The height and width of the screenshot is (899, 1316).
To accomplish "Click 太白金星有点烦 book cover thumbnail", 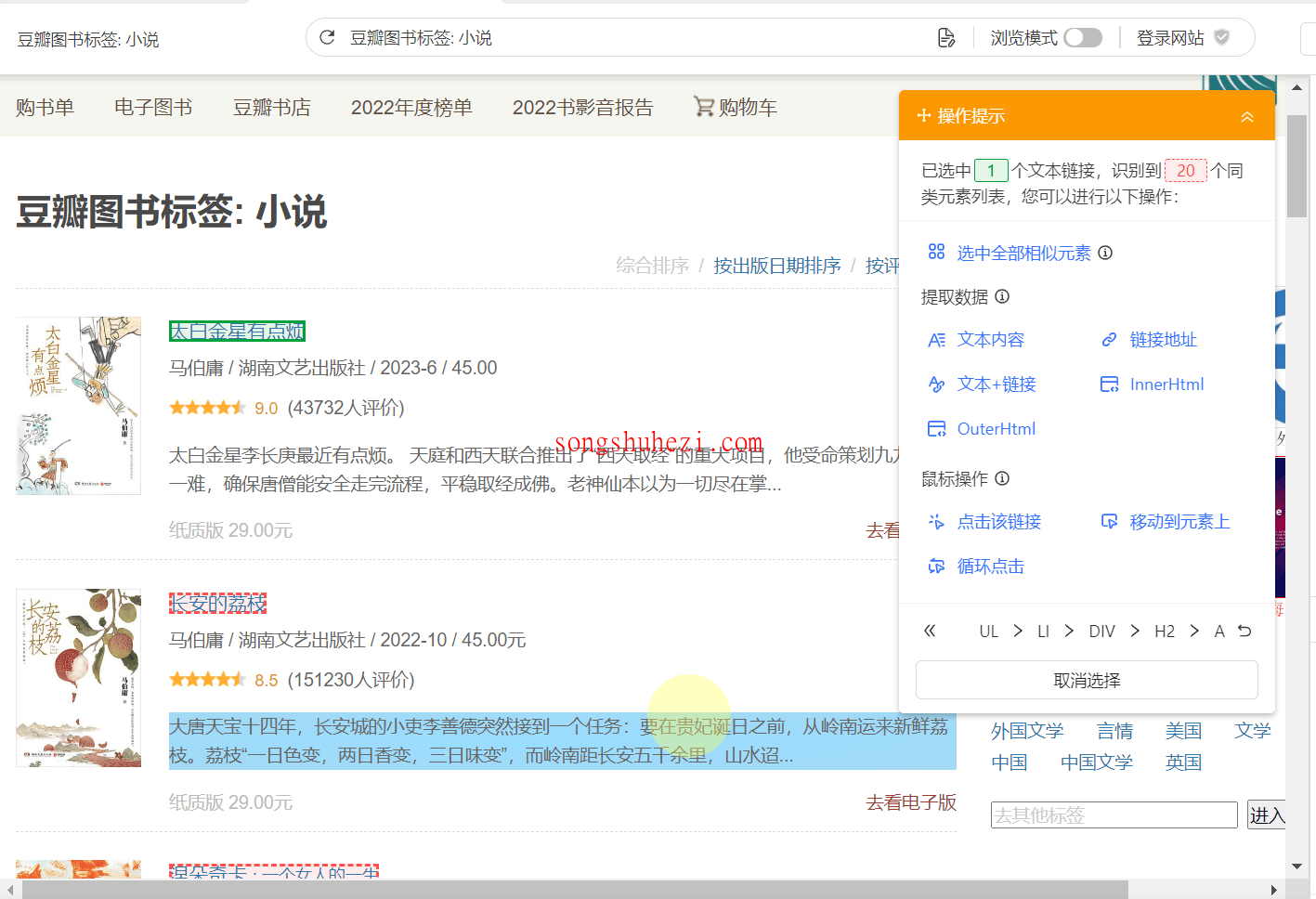I will pyautogui.click(x=78, y=406).
